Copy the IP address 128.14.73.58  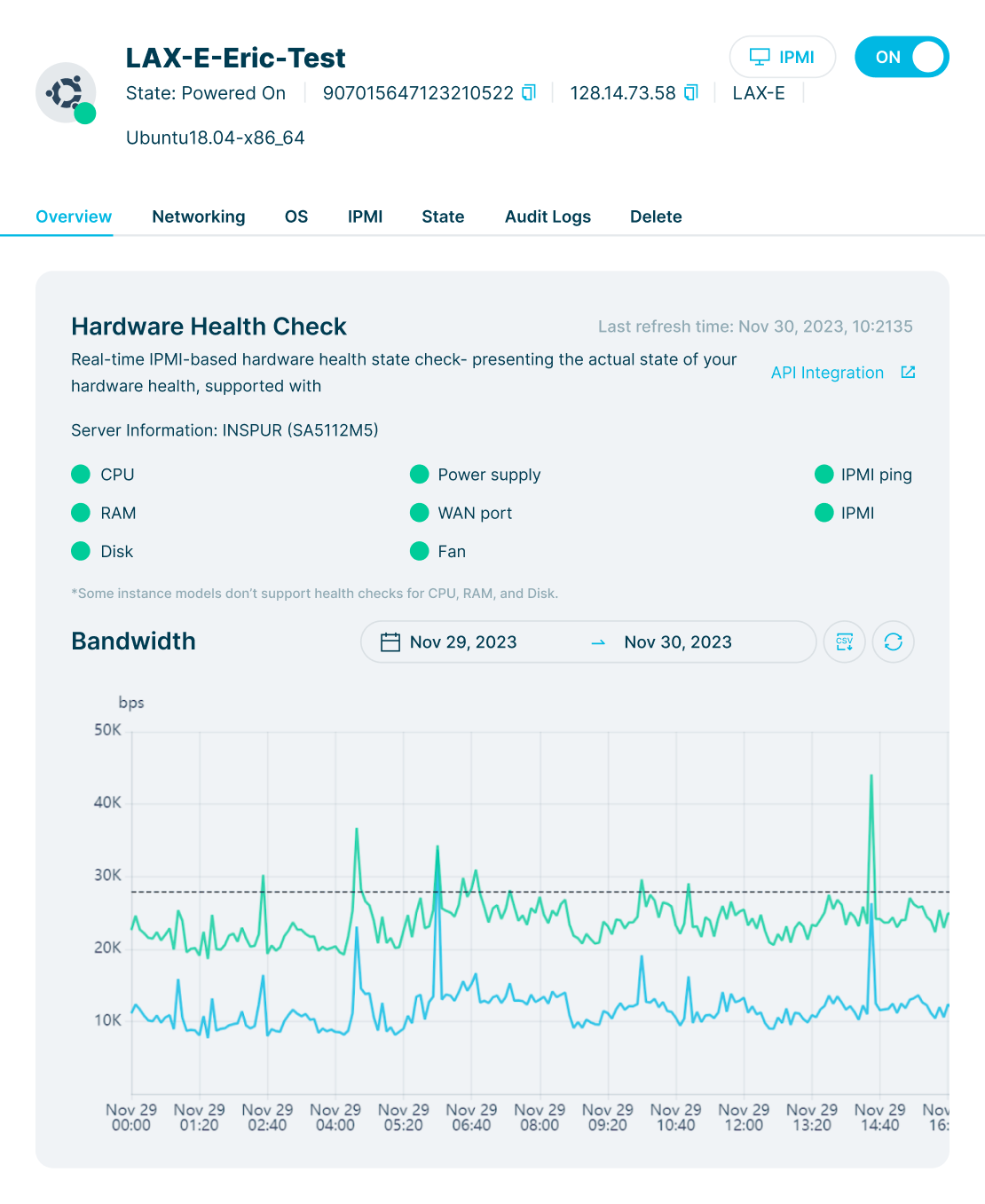pyautogui.click(x=691, y=92)
